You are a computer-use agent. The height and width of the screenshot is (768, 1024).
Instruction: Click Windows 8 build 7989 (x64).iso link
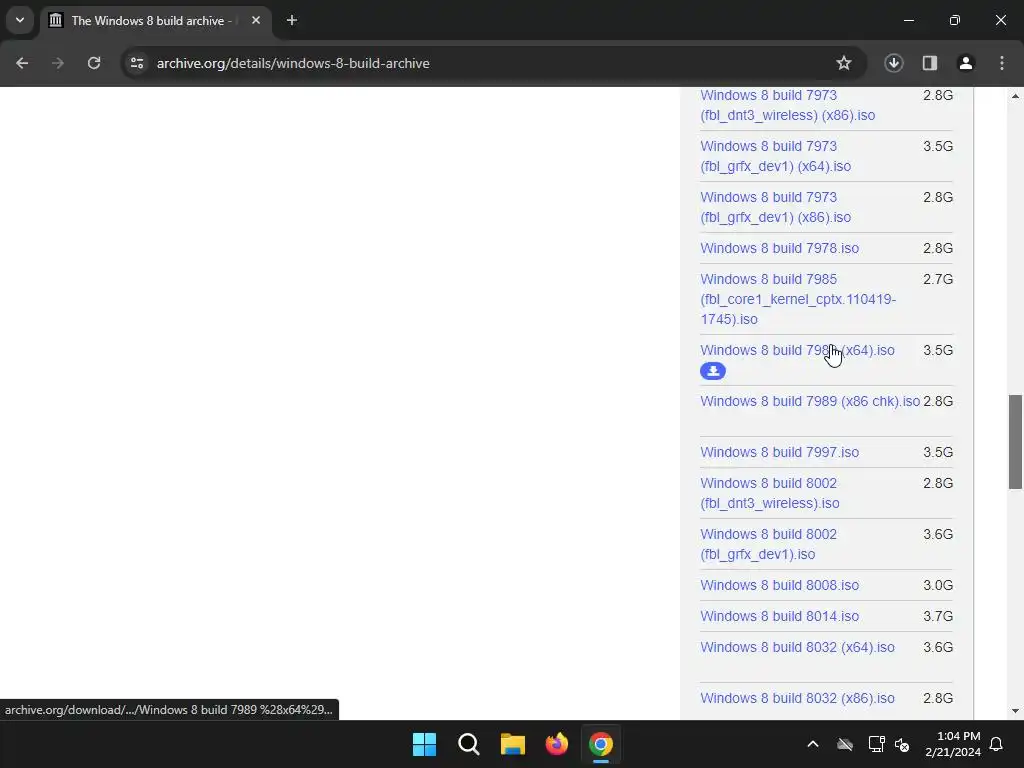797,350
